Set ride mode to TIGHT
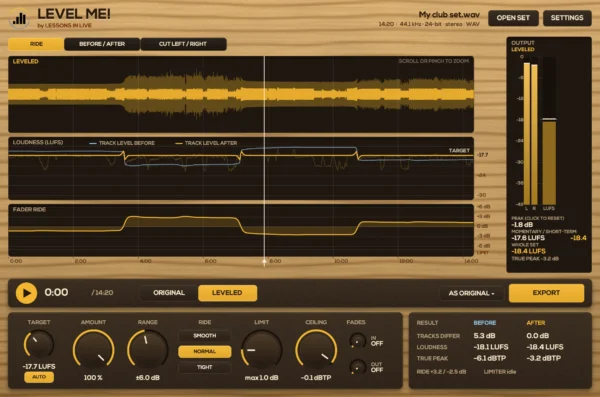Screen dimensions: 600x397 tap(205, 367)
